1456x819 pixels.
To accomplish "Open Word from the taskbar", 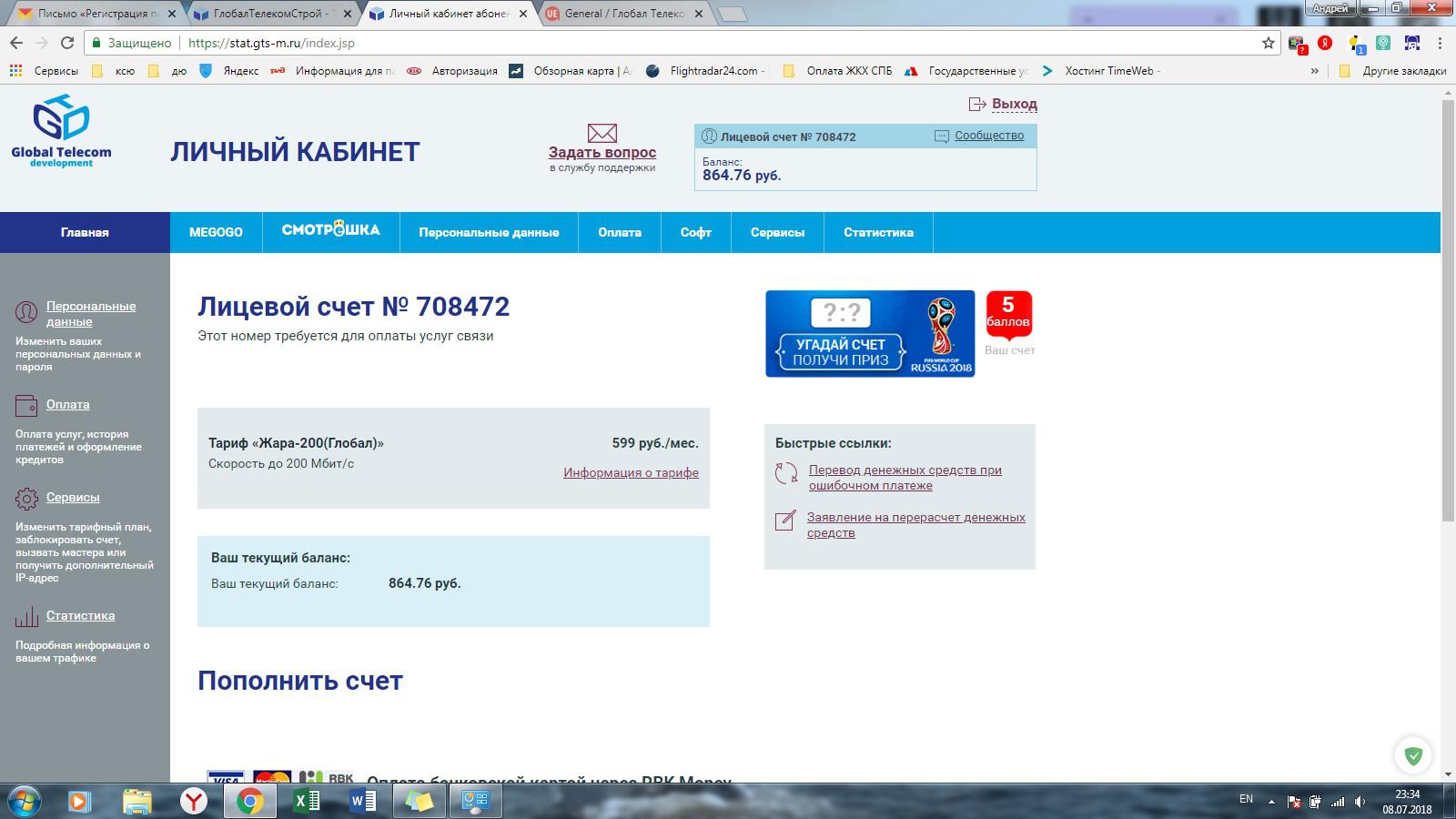I will pyautogui.click(x=363, y=801).
